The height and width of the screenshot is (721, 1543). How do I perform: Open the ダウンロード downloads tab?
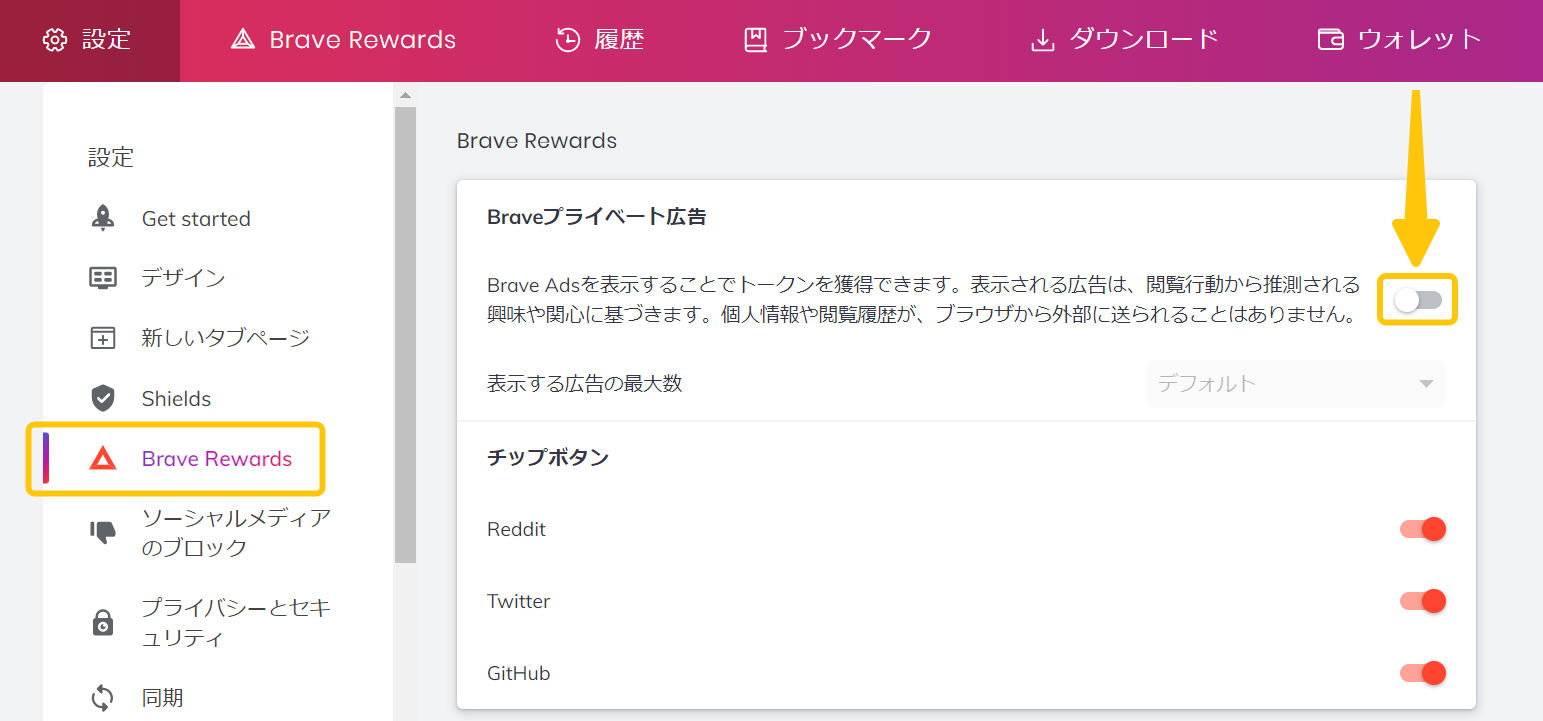1125,41
